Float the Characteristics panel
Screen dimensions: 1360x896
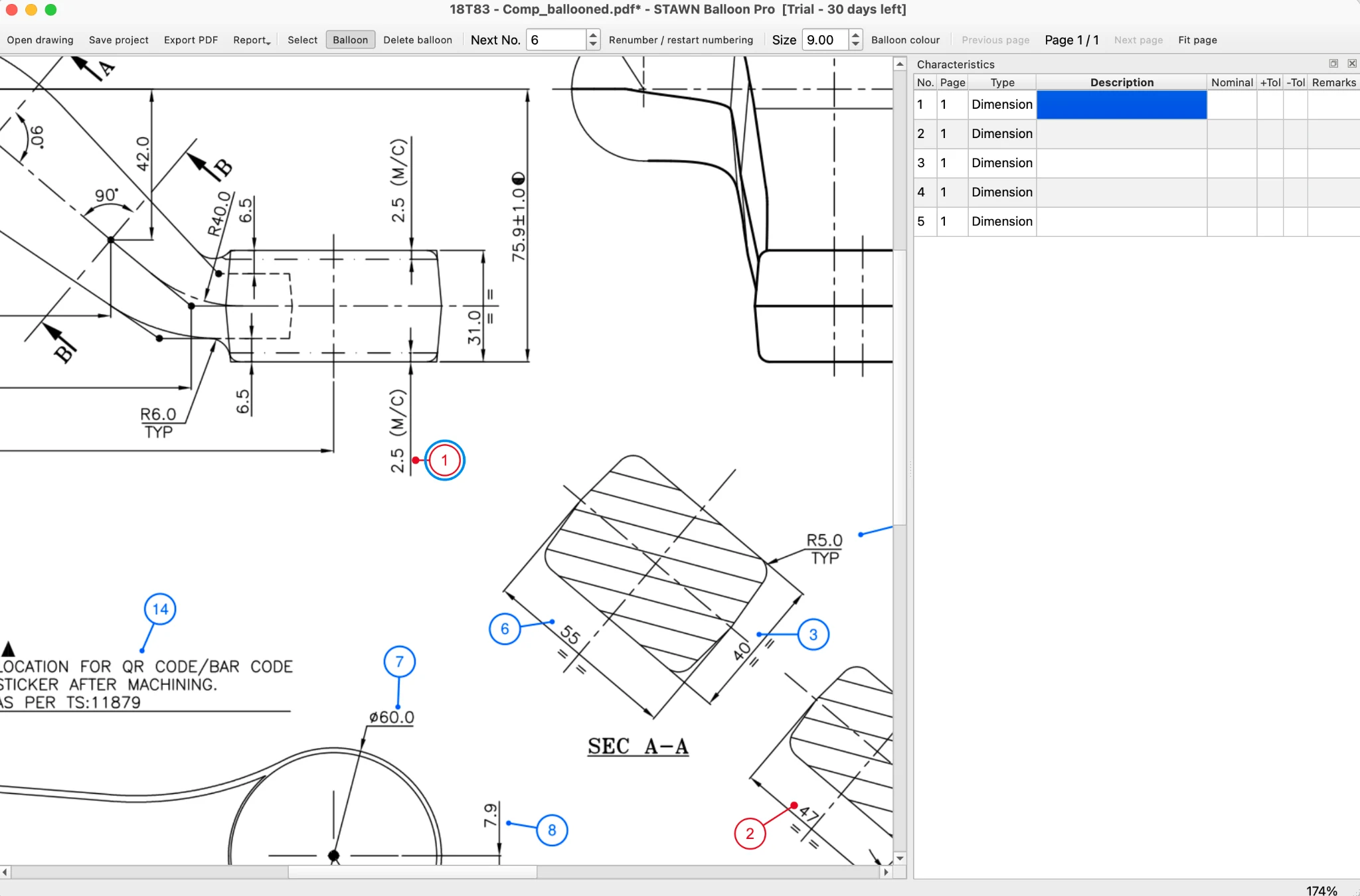point(1333,64)
